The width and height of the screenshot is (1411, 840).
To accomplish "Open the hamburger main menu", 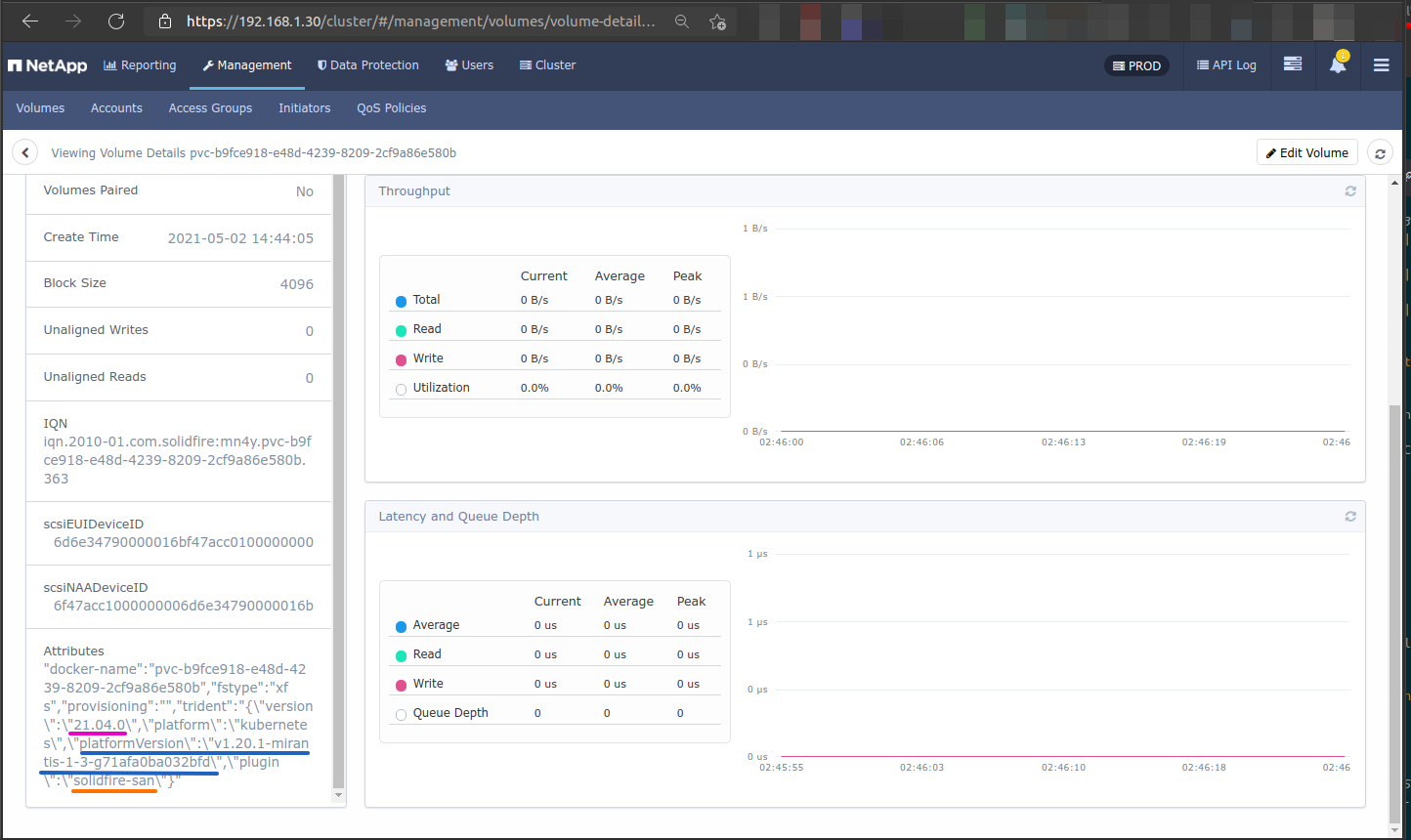I will (x=1381, y=65).
